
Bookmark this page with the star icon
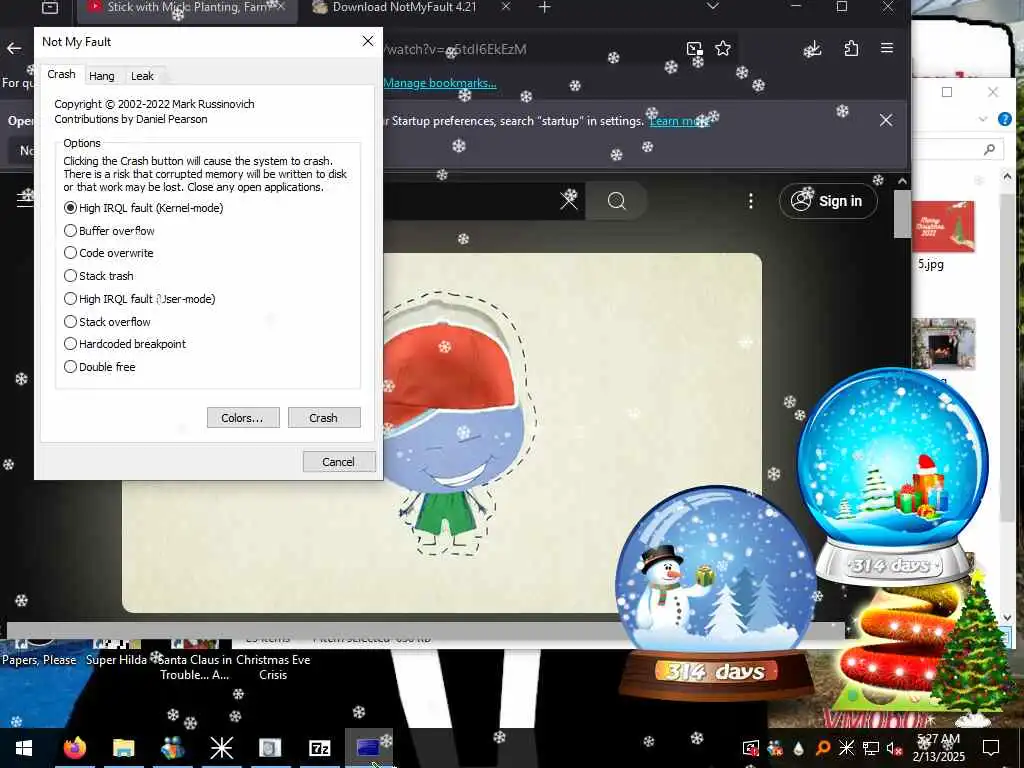coord(722,48)
